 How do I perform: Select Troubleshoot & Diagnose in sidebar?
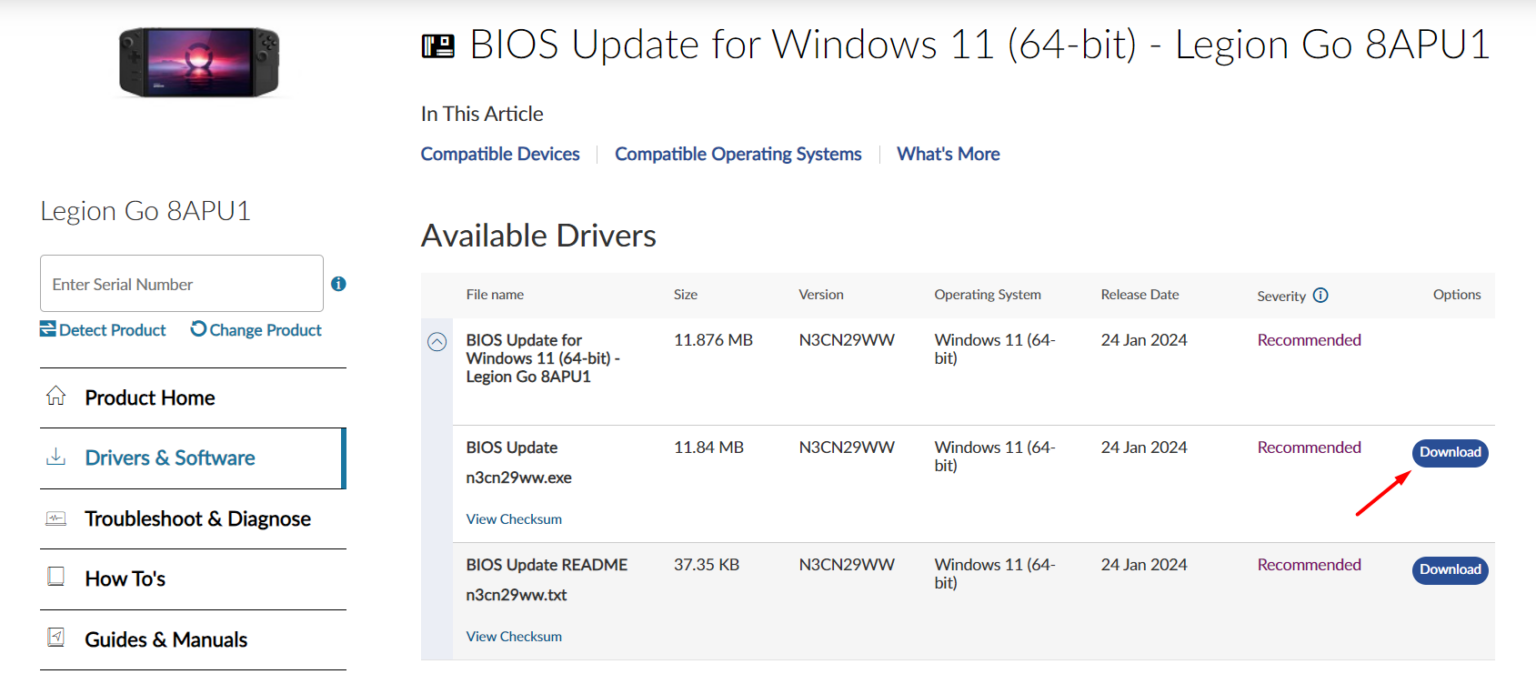click(198, 519)
